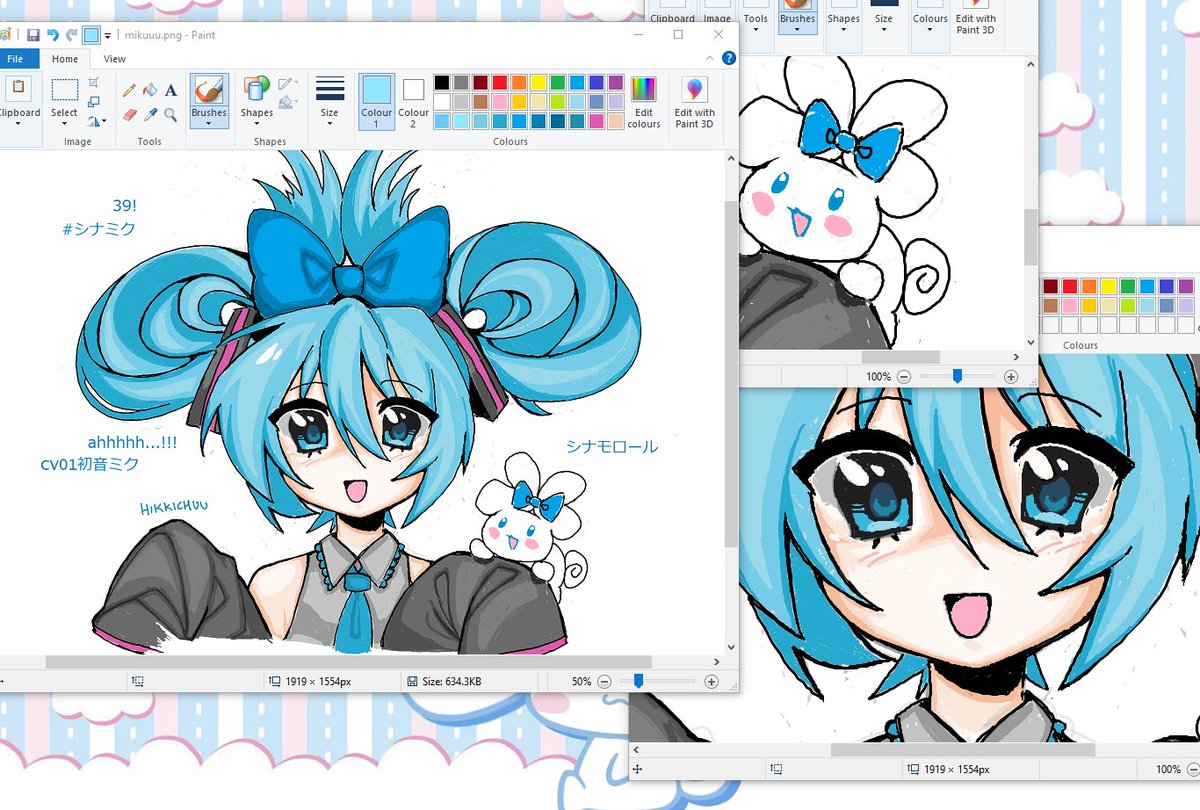1200x810 pixels.
Task: Pick black swatch in mikuuu.png palette
Action: pyautogui.click(x=442, y=83)
